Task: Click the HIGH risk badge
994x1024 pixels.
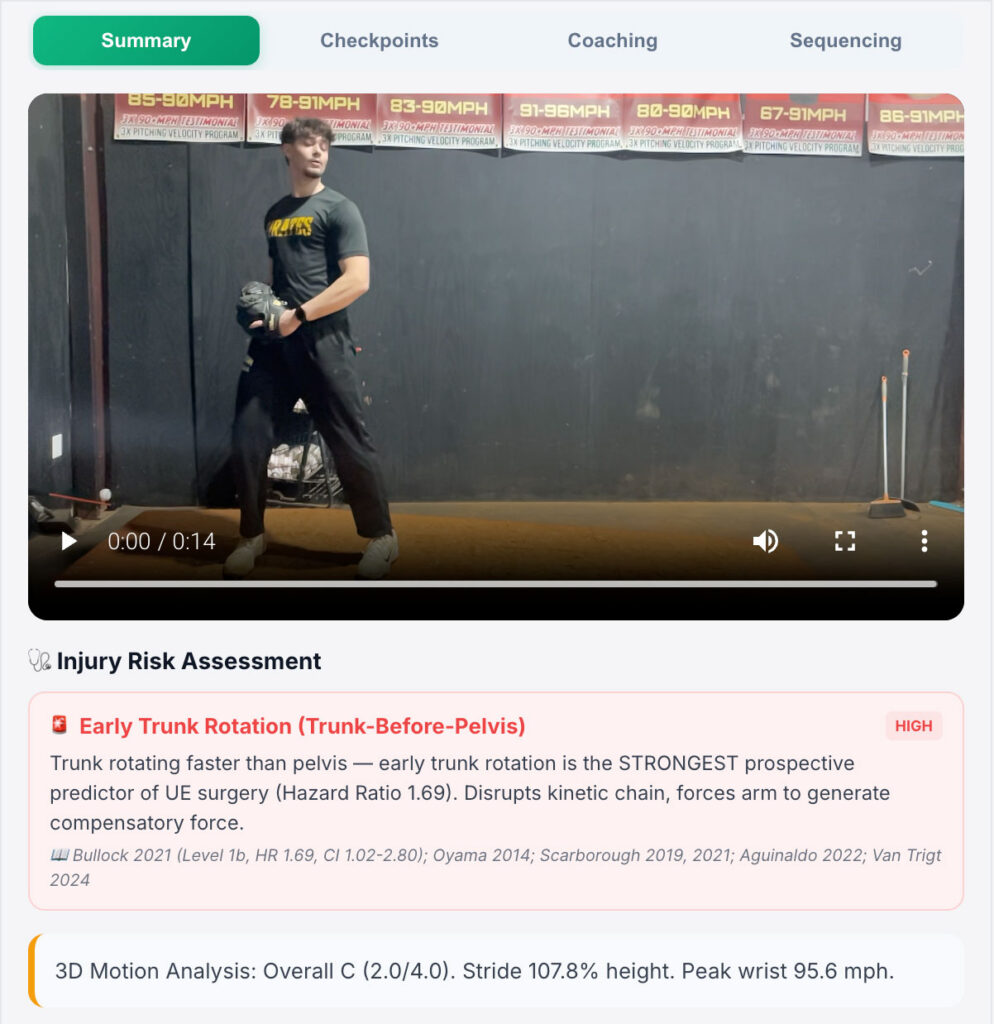Action: pos(913,726)
